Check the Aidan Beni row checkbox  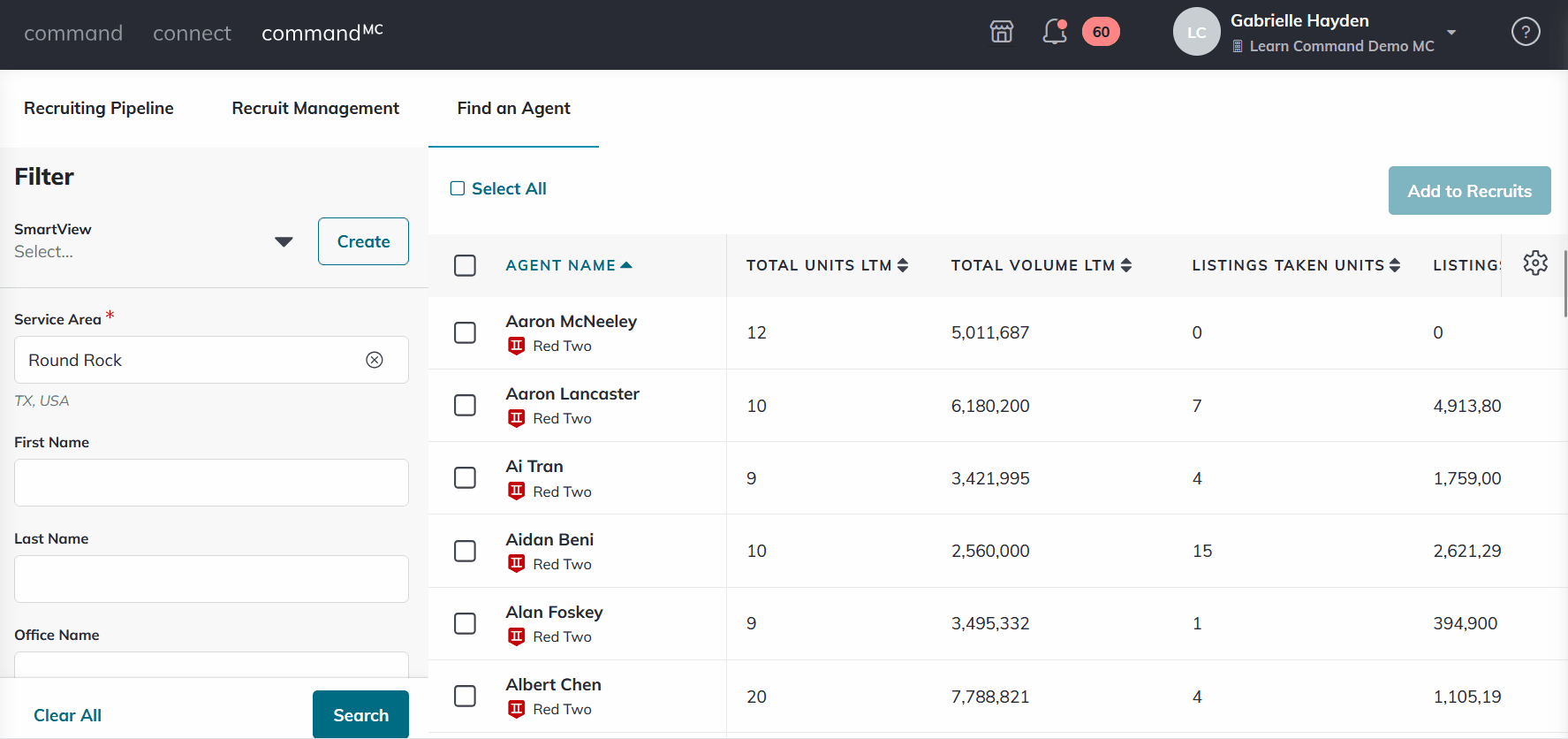tap(465, 551)
